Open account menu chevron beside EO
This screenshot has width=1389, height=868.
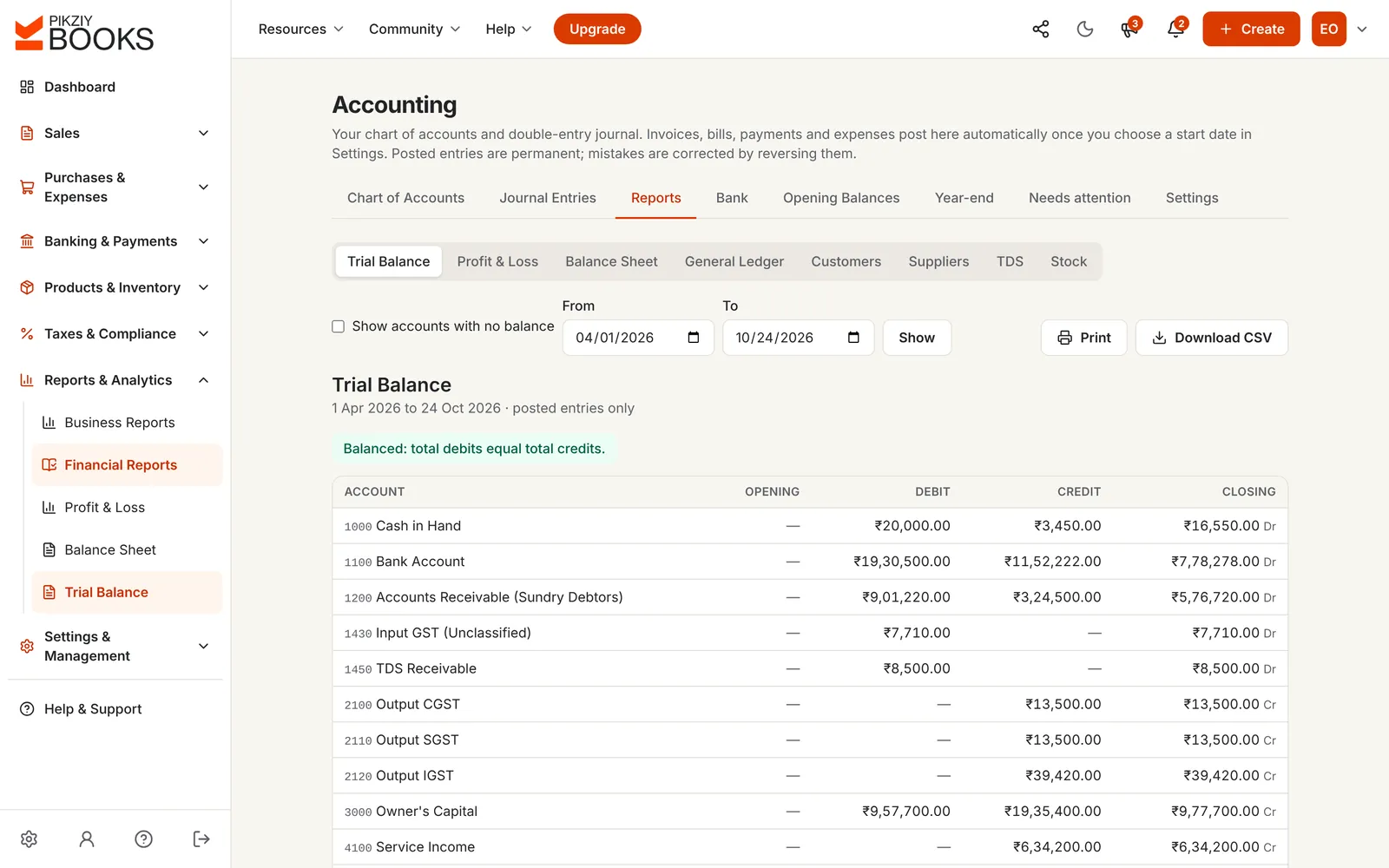coord(1362,29)
